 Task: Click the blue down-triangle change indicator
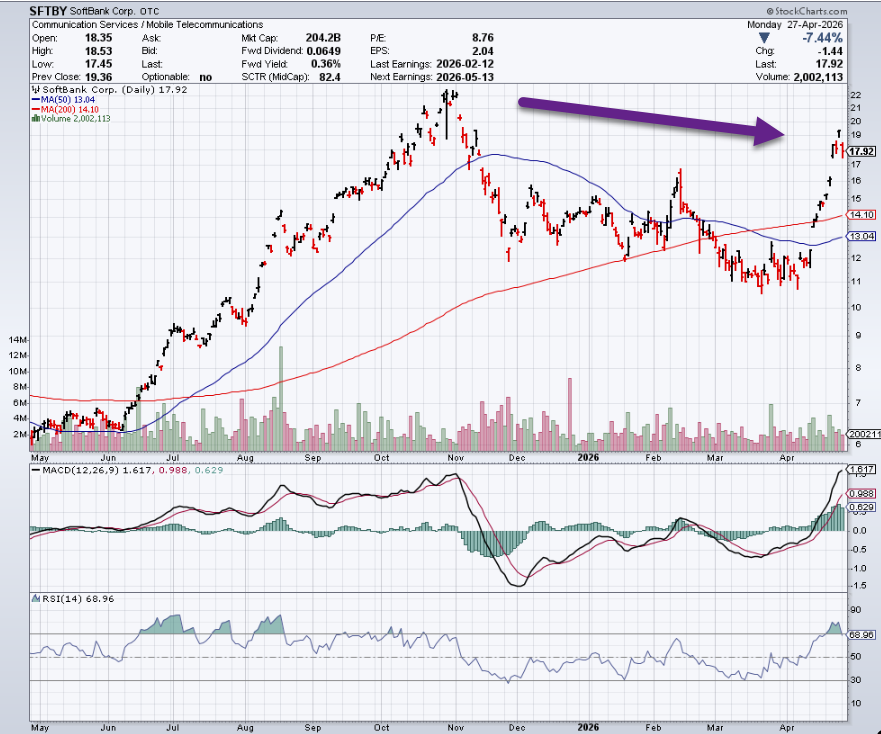[765, 36]
